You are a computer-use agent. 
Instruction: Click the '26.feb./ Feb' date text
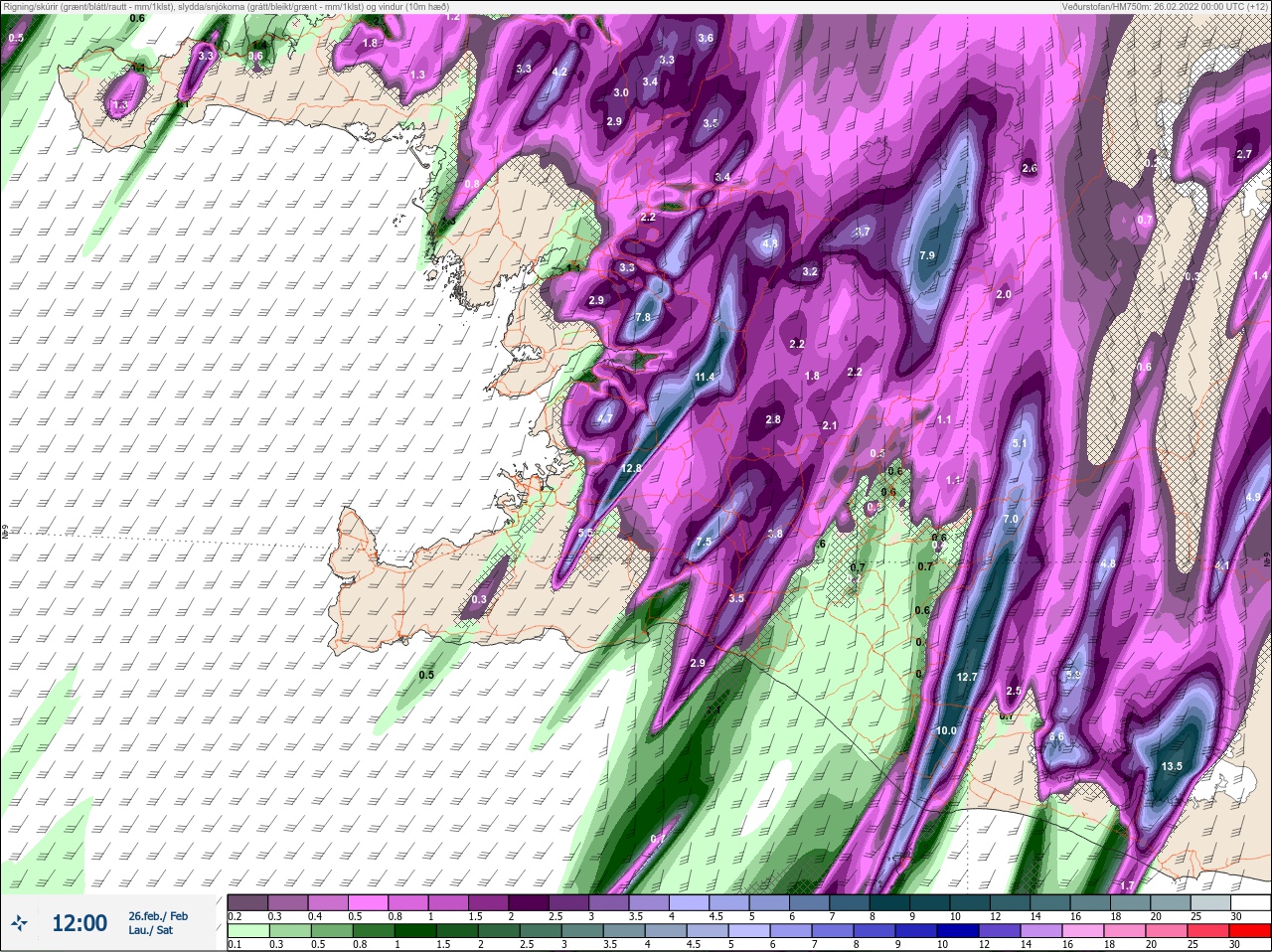point(158,915)
